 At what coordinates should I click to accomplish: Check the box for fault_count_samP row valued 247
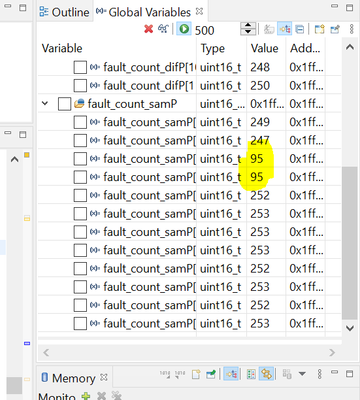pos(80,141)
